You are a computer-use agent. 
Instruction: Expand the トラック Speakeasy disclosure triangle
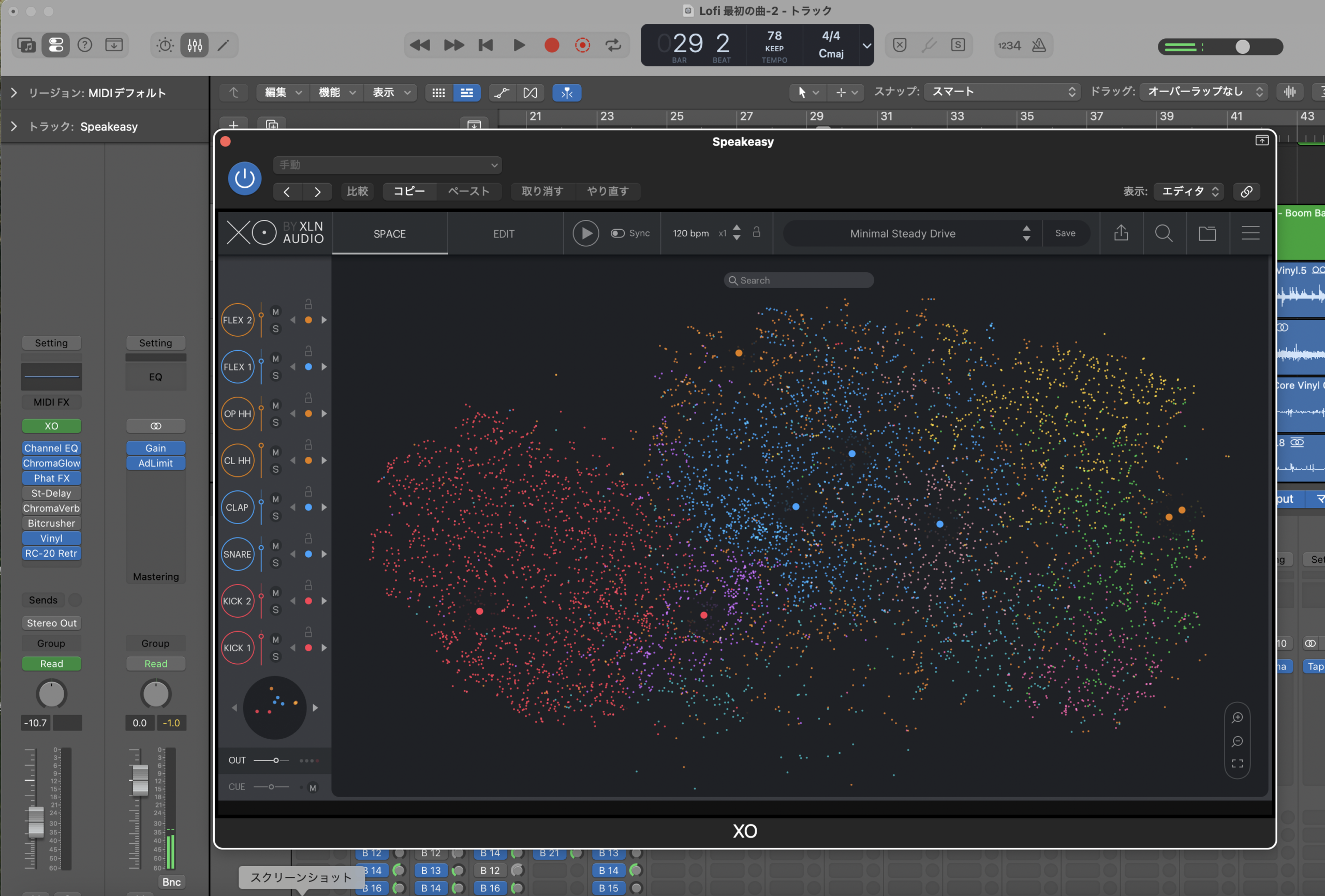[x=13, y=126]
